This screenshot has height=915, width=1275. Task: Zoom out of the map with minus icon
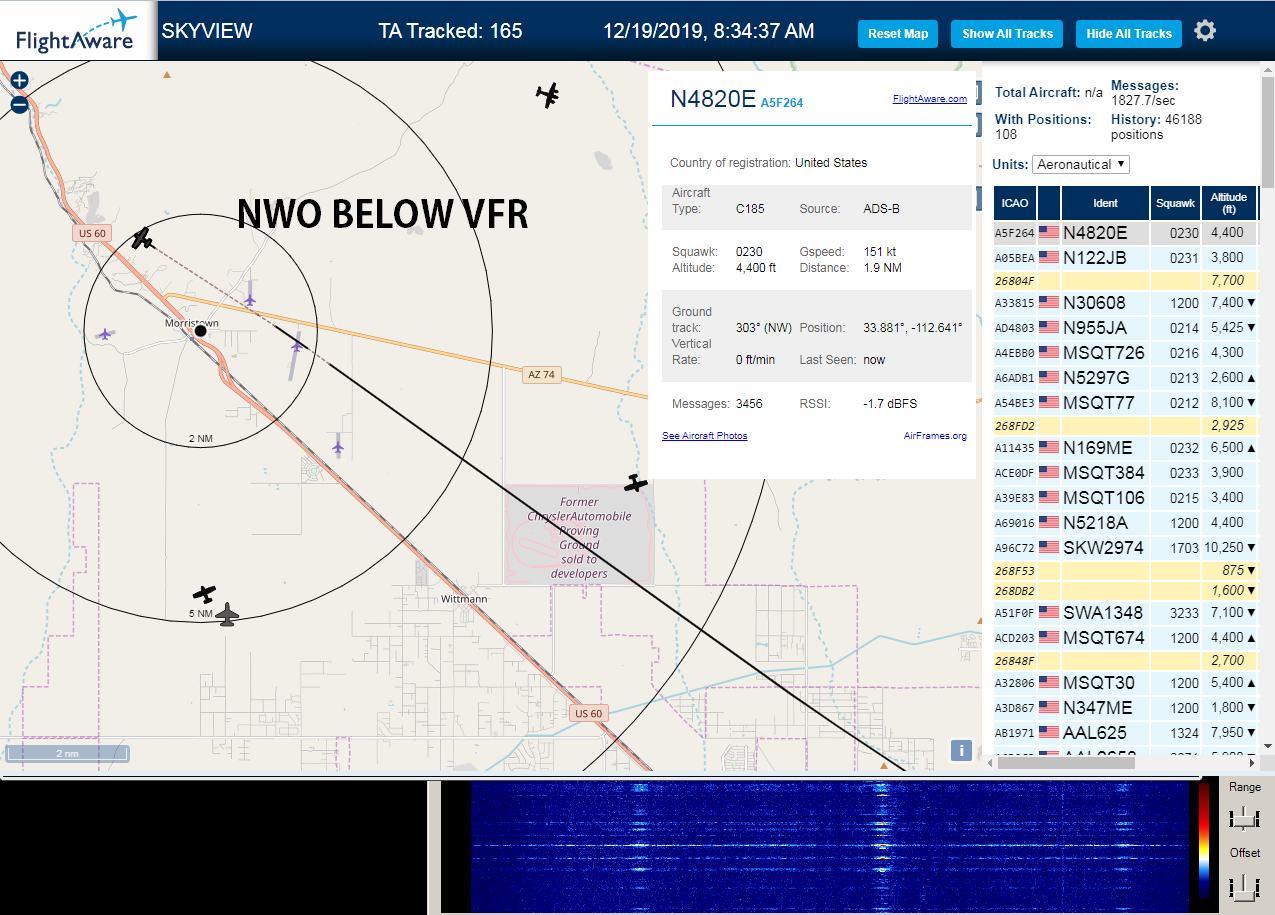click(19, 104)
